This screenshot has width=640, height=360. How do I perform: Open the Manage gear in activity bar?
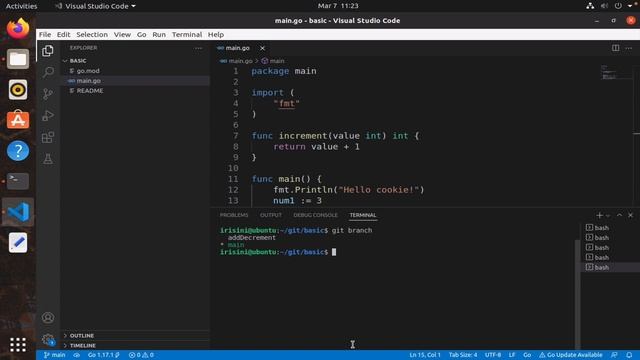pos(48,339)
